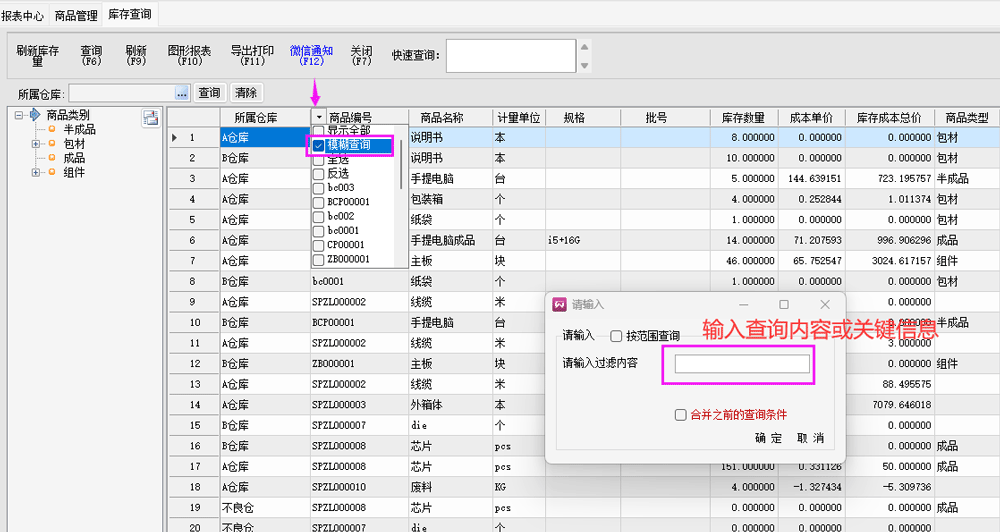Open warehouse picker ellipsis button

pos(181,92)
